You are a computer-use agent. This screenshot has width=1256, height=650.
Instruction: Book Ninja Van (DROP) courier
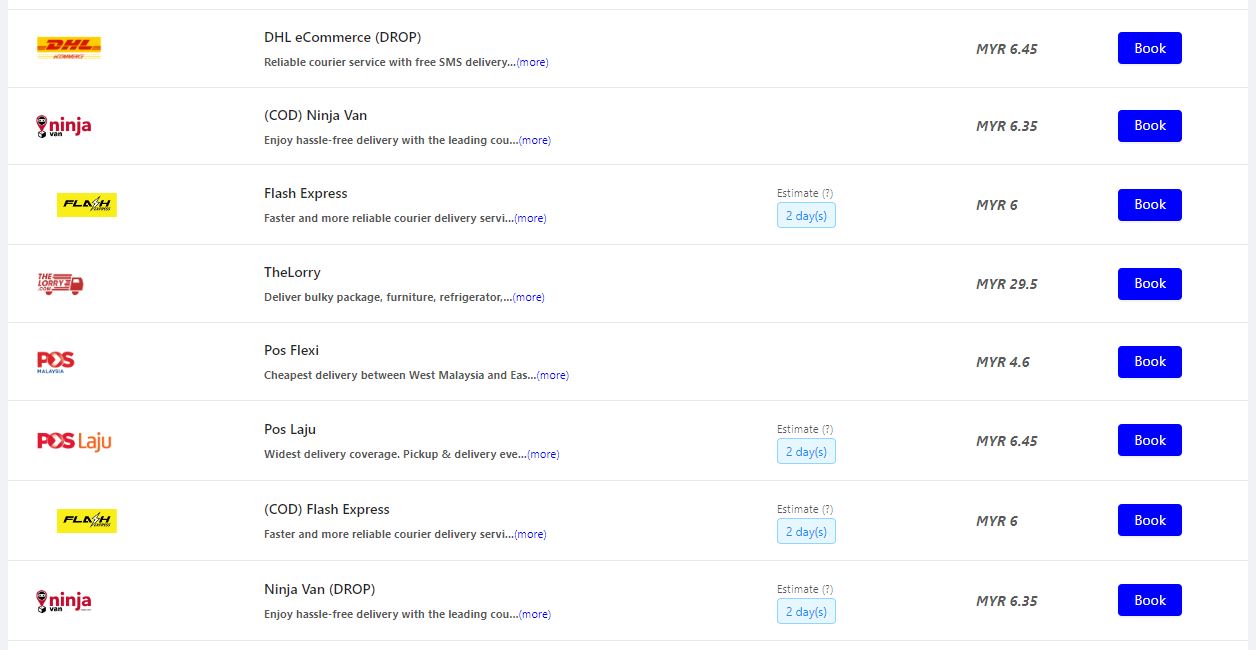(1150, 600)
